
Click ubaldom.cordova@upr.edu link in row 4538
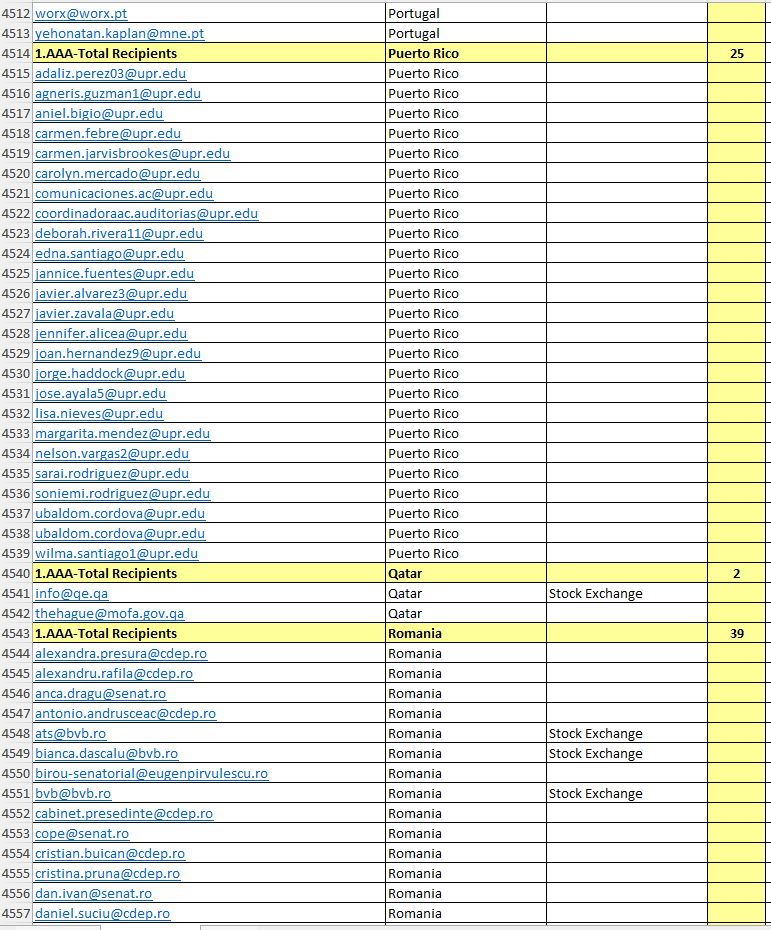[120, 534]
